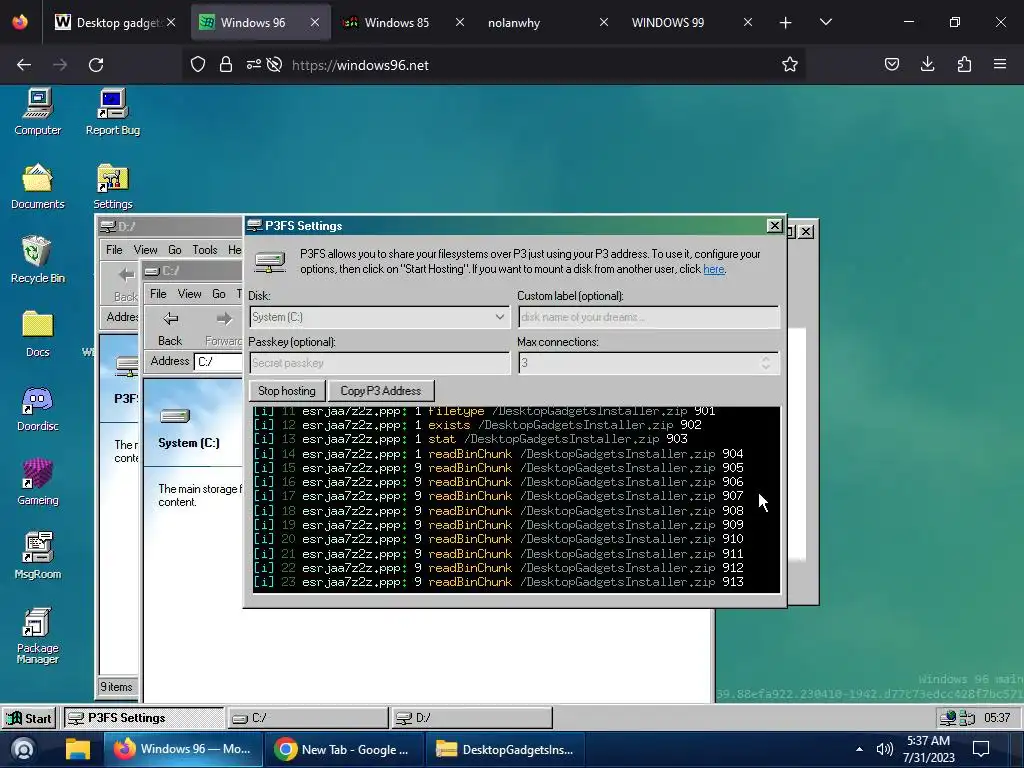
Task: Click the permissions icon in address bar
Action: [x=254, y=65]
